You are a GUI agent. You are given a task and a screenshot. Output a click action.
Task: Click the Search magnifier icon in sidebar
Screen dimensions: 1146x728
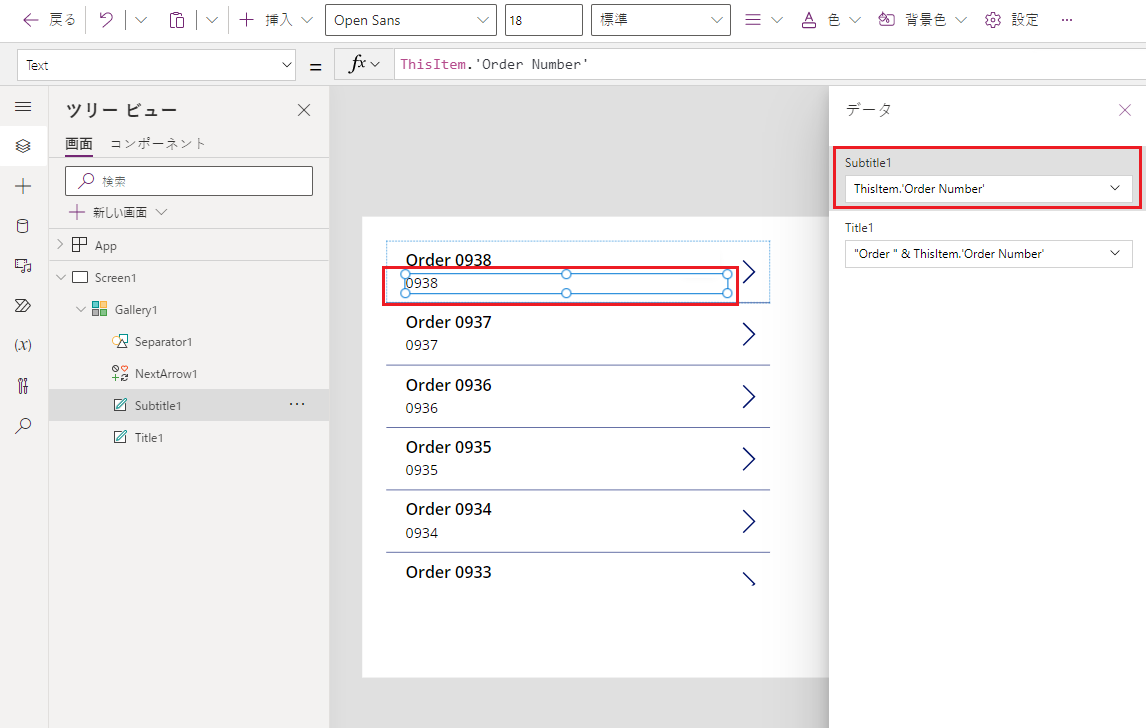[x=23, y=426]
